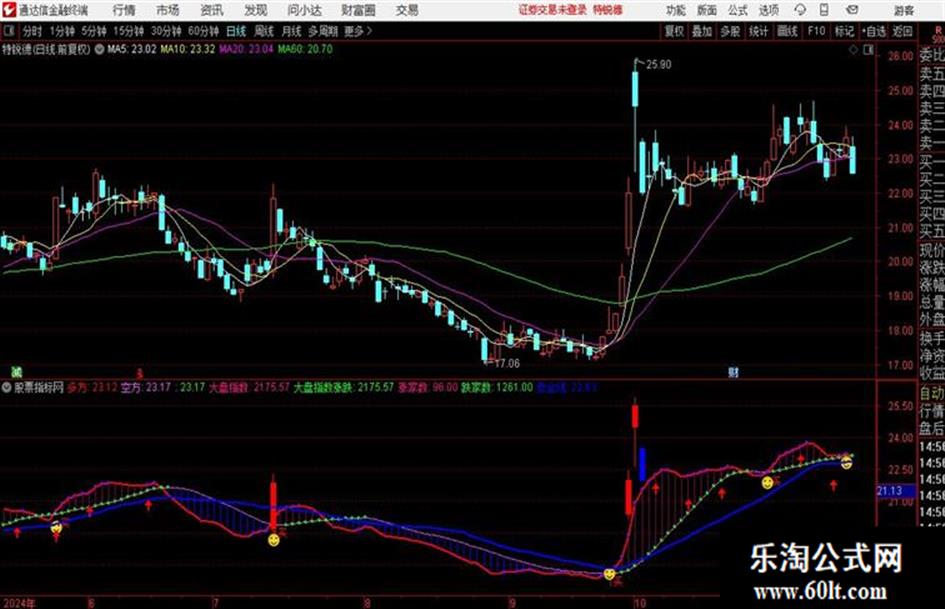The image size is (945, 609).
Task: Click the 财 marker at bottom of main chart
Action: 733,372
